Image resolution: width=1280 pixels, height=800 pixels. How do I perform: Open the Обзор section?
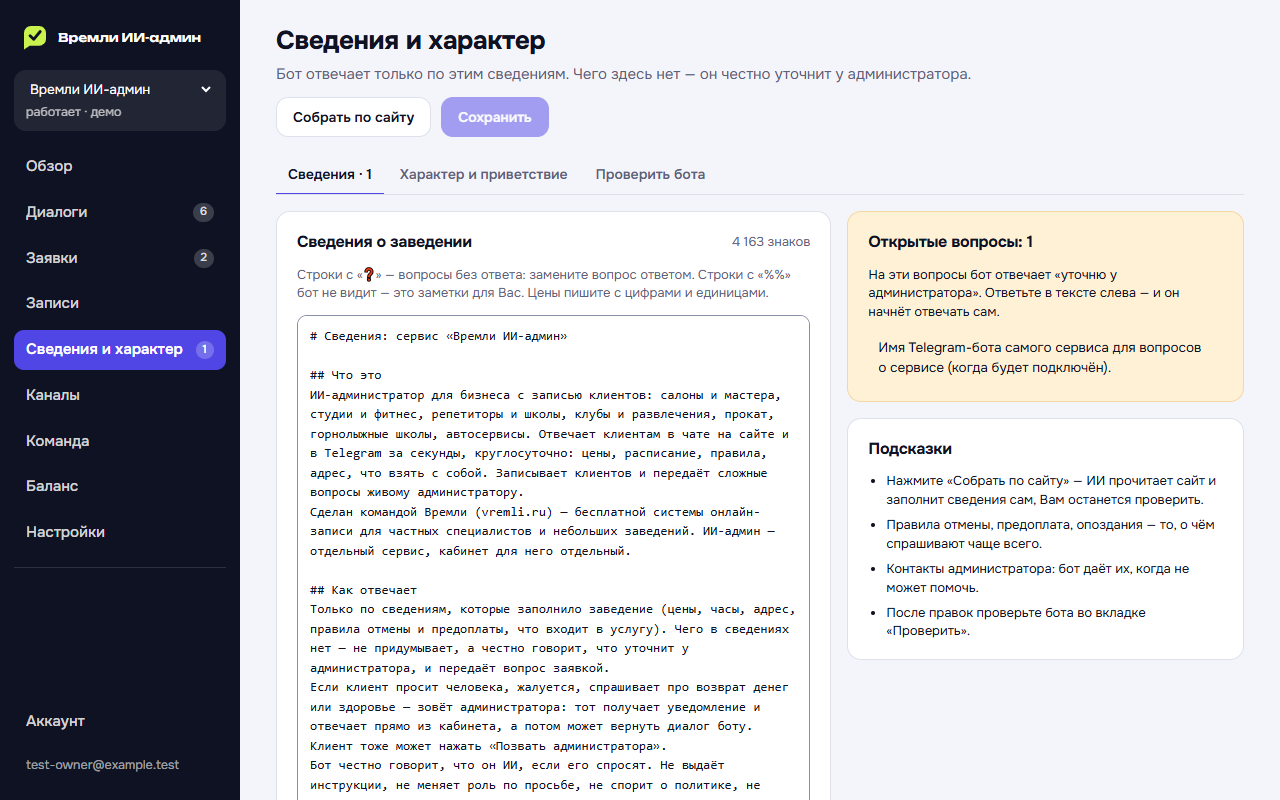120,166
